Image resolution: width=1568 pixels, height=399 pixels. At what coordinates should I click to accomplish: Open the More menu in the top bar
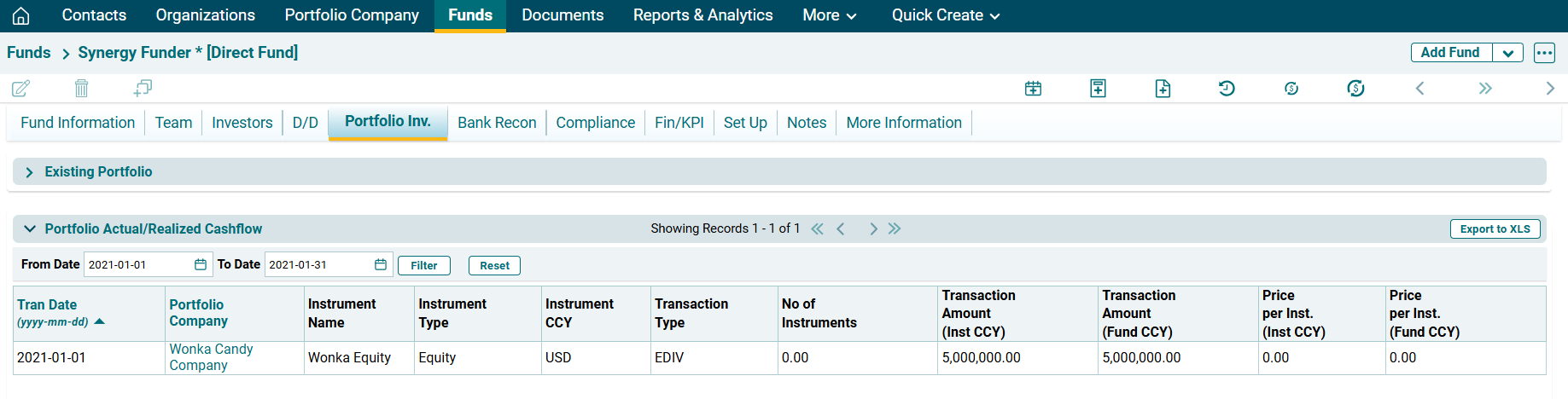pos(829,15)
